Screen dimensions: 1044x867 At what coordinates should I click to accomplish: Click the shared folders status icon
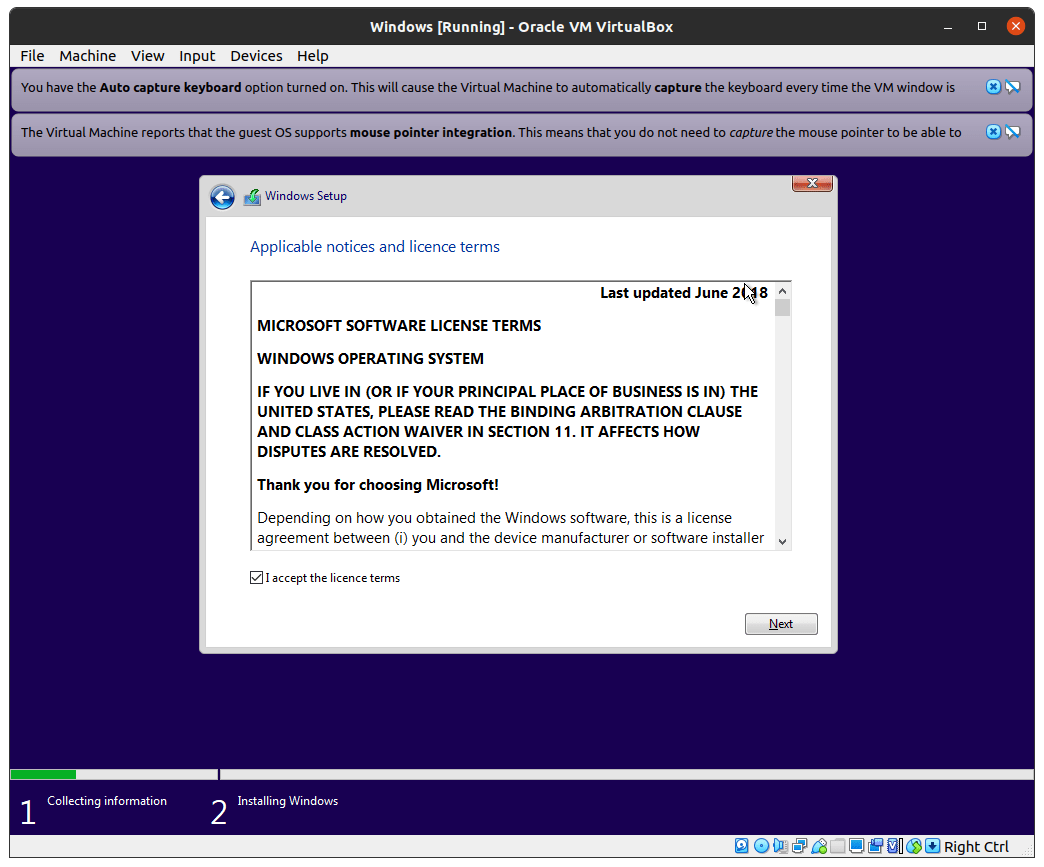point(838,846)
